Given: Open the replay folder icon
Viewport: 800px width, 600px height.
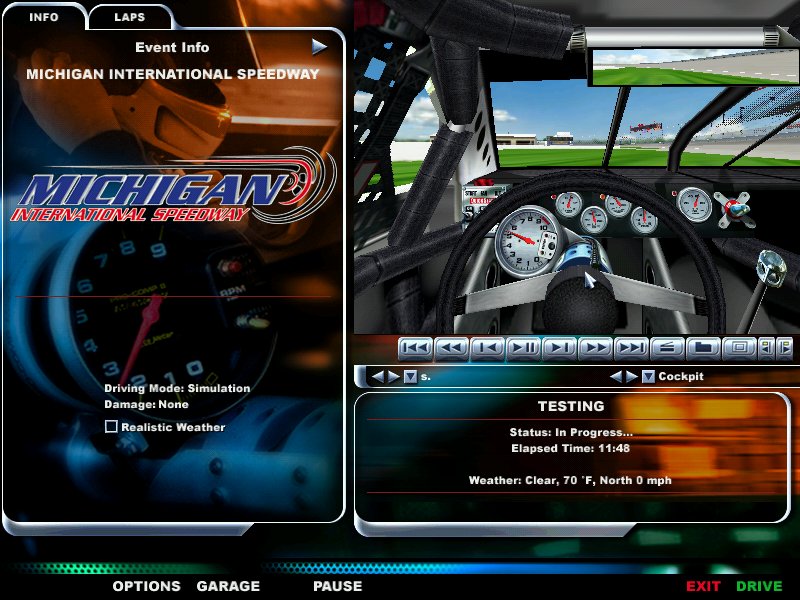Looking at the screenshot, I should (x=703, y=348).
